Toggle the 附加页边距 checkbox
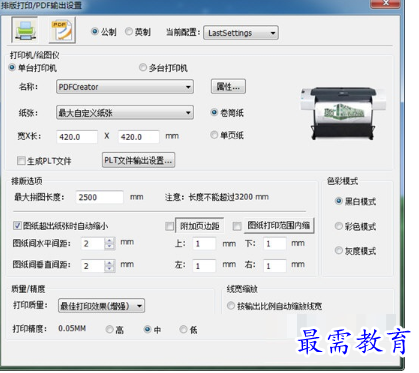Screen dimensions: 419x373 click(x=169, y=226)
